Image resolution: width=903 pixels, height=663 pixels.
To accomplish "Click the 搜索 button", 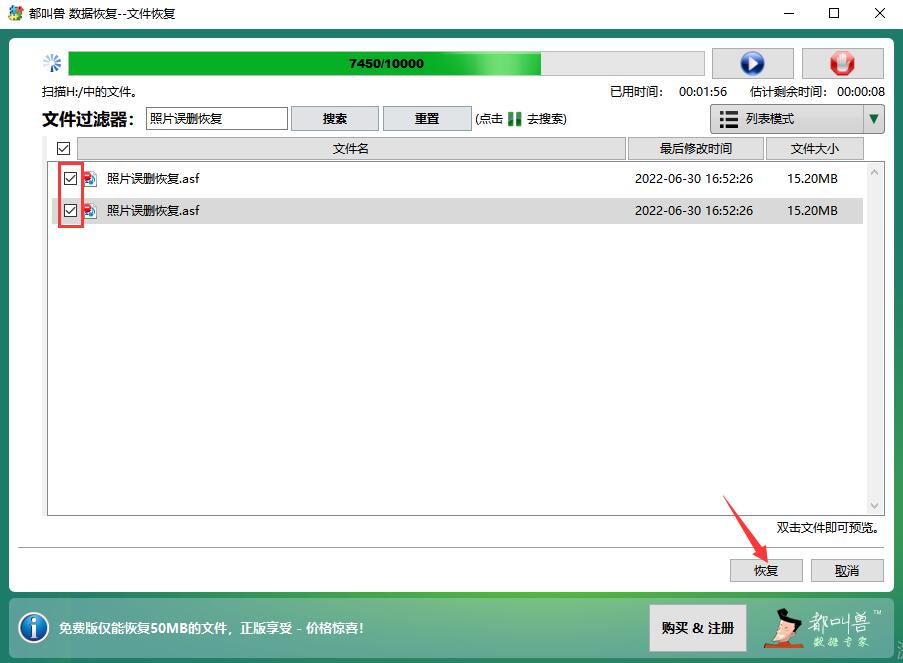I will (335, 119).
